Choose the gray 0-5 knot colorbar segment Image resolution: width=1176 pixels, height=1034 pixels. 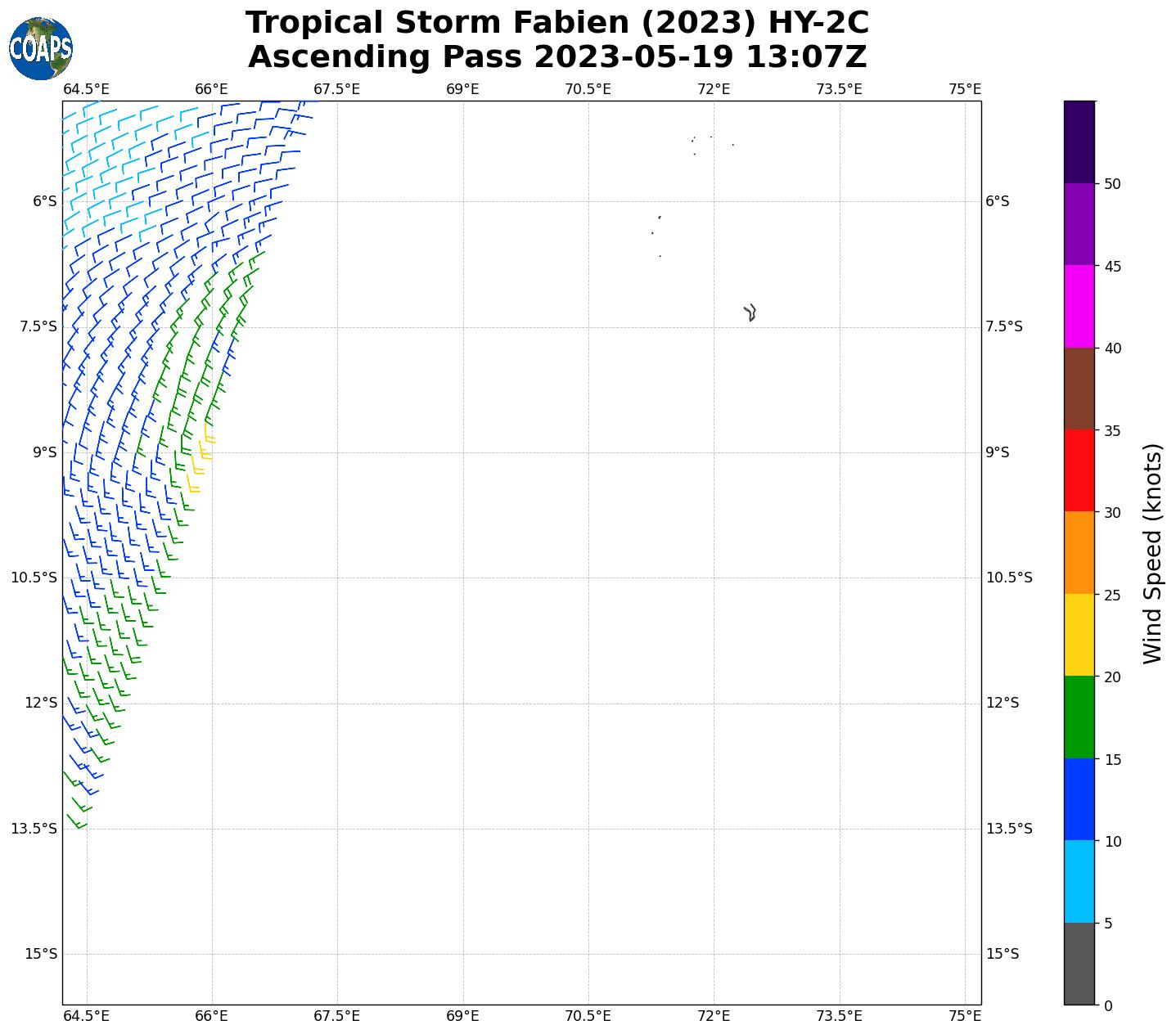coord(1079,964)
